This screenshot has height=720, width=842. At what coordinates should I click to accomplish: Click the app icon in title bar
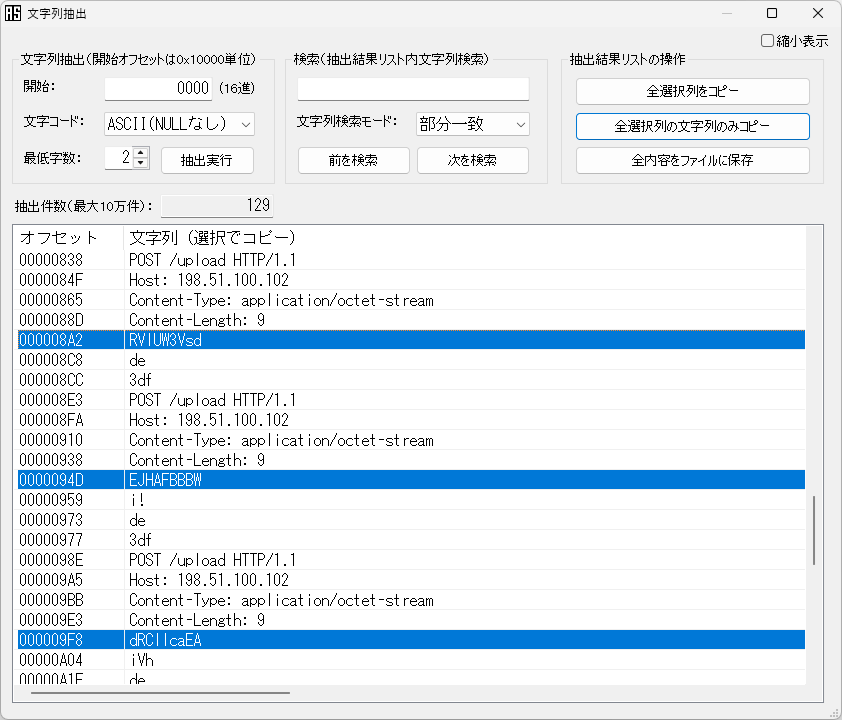(x=13, y=13)
